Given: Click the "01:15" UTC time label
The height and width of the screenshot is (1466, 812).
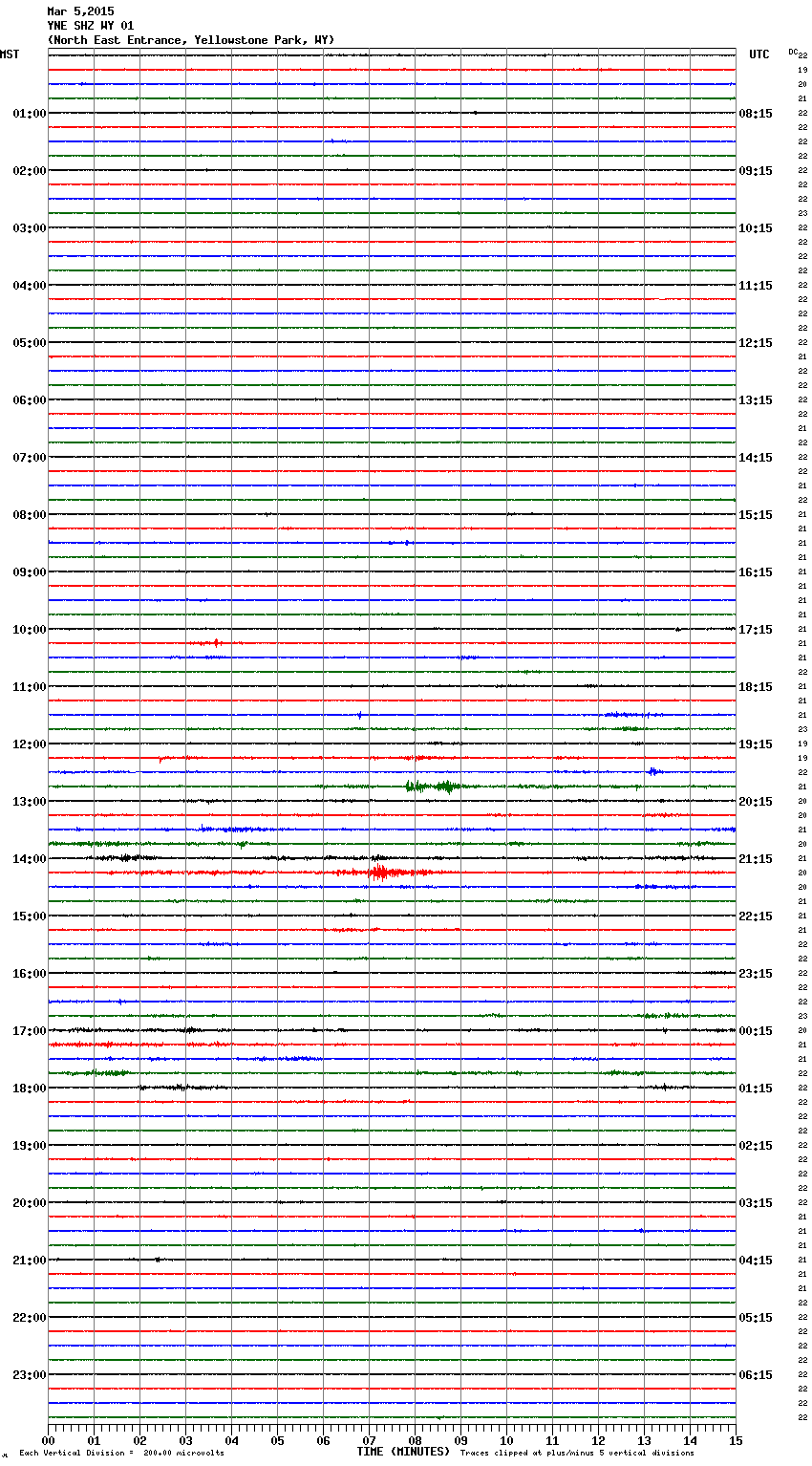Looking at the screenshot, I should point(756,1089).
